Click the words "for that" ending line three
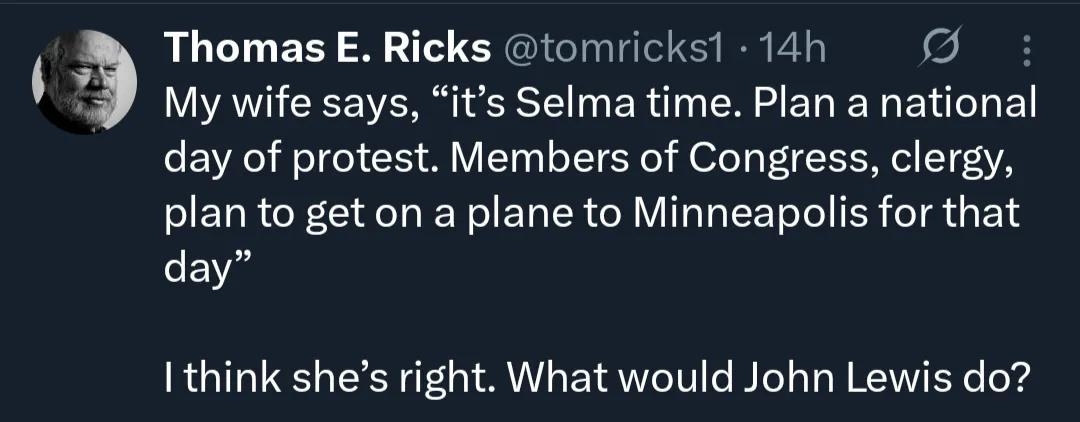 click(942, 213)
